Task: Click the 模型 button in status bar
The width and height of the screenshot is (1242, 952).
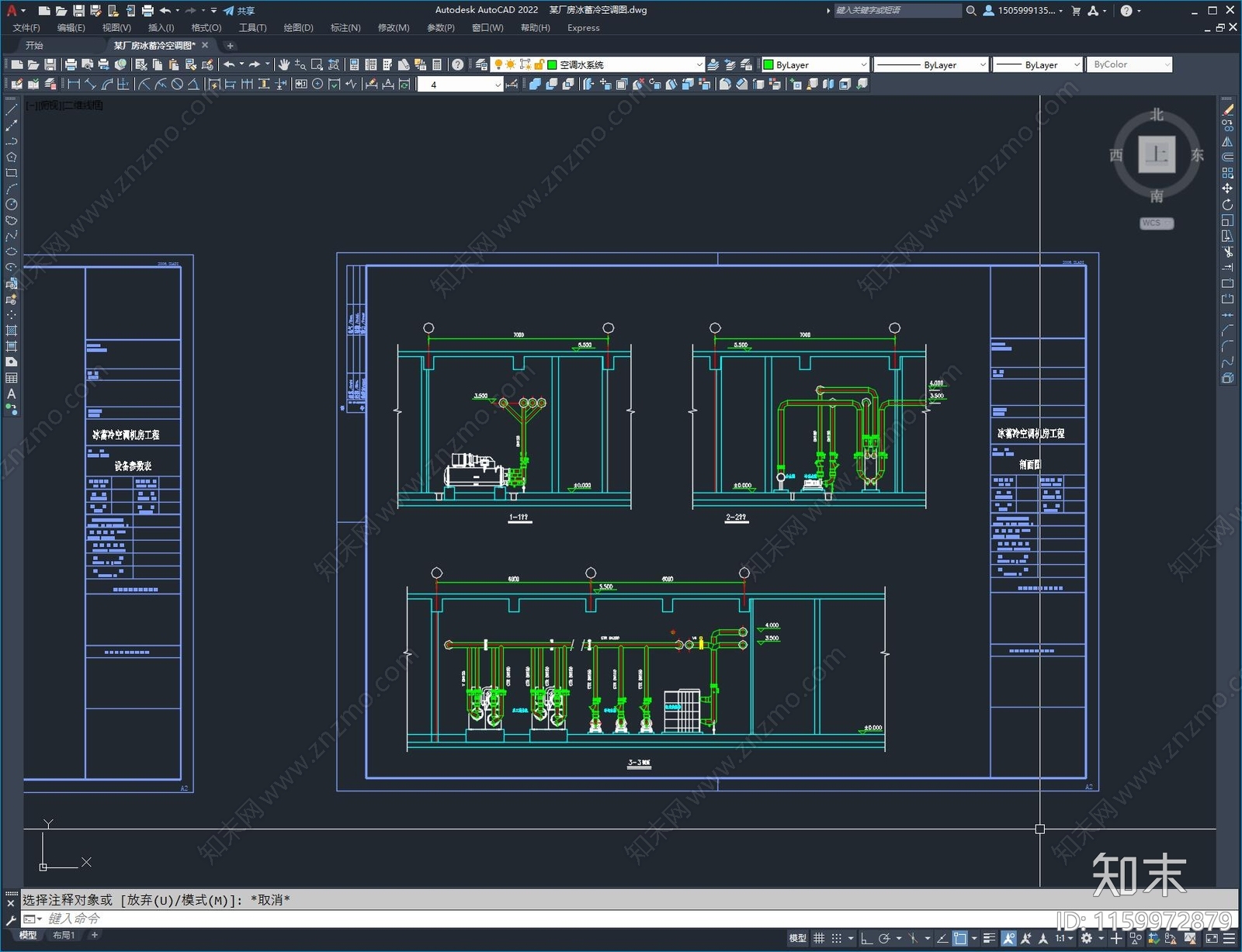Action: [x=797, y=938]
